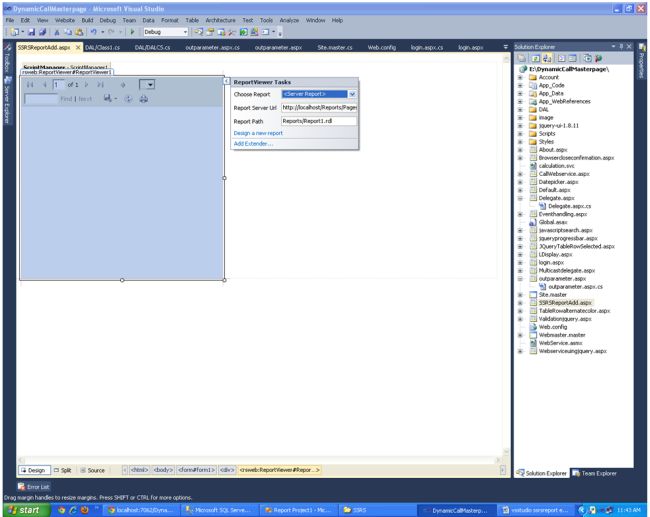Click Solution Explorer's grayed Properties icon
Viewport: 650px width, 517px height.
521,58
